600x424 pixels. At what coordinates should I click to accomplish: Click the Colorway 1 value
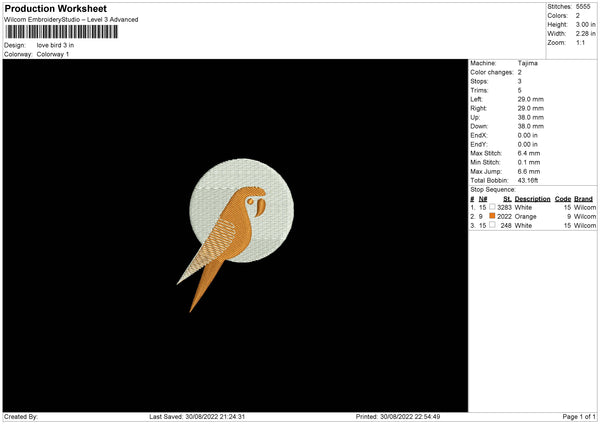[53, 54]
